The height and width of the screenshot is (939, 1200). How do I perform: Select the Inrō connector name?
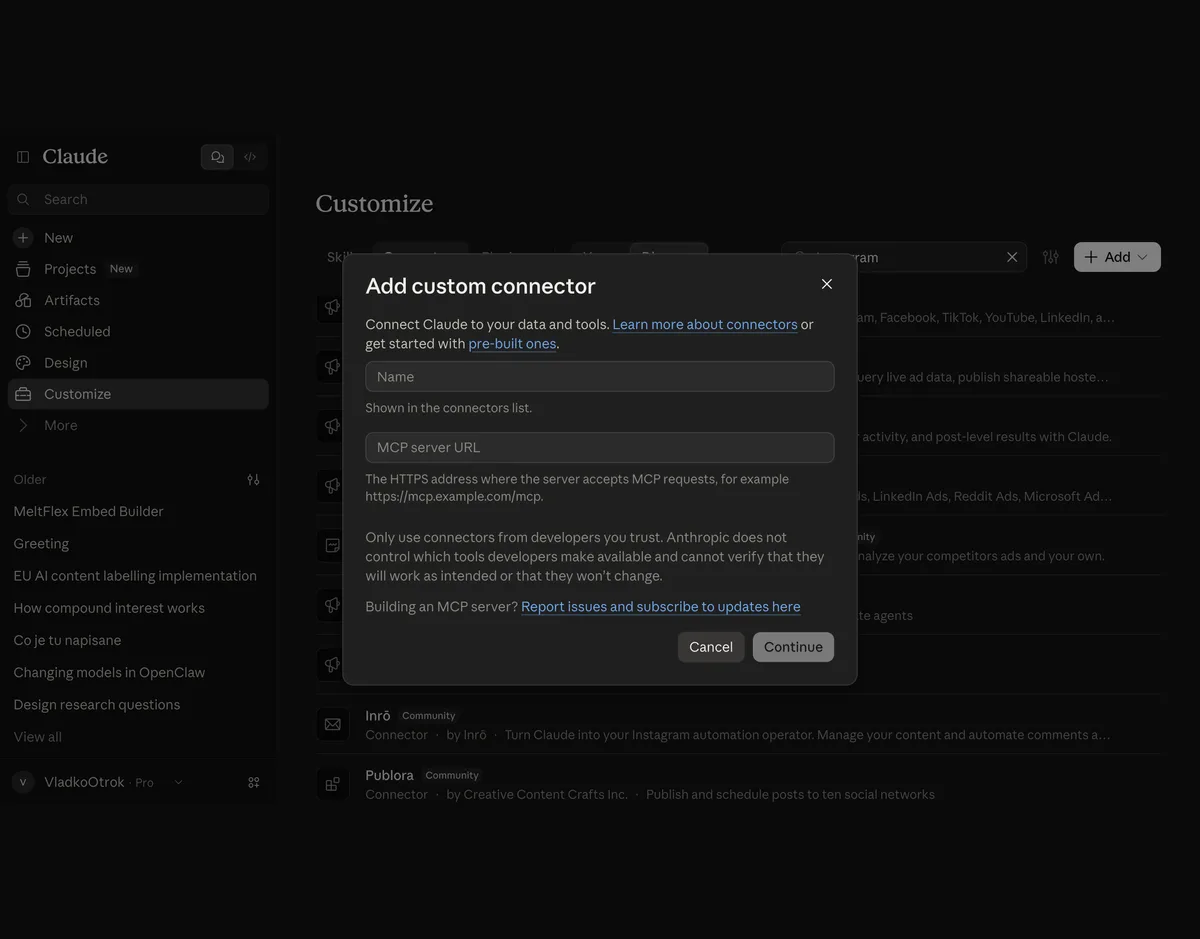378,715
